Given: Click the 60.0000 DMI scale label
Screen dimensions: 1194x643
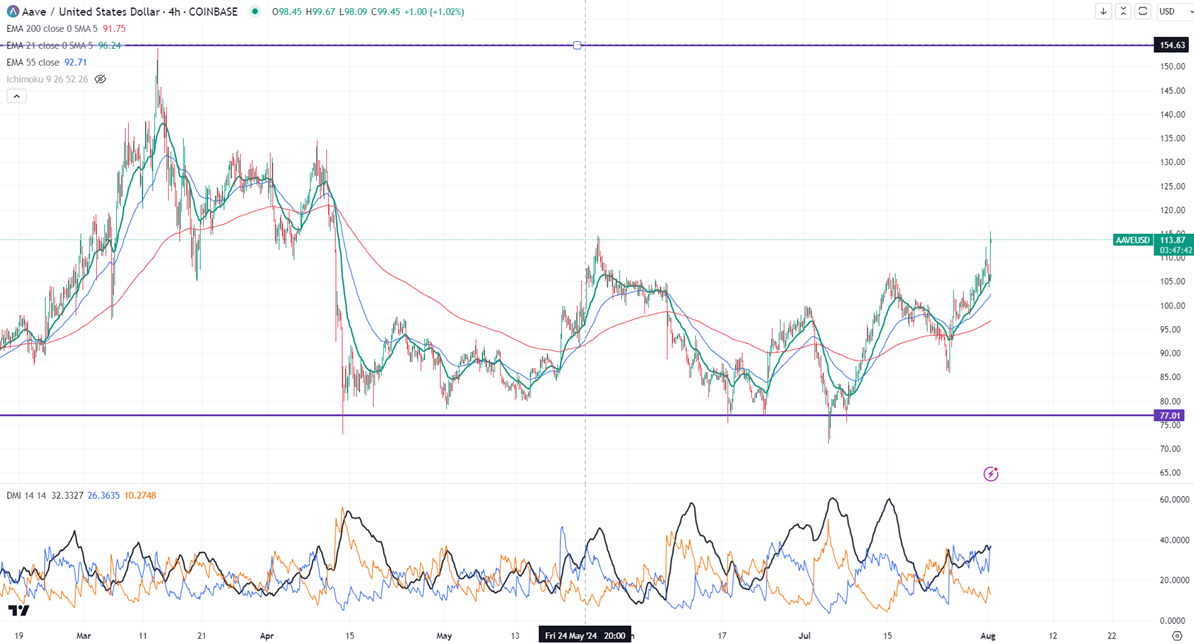Looking at the screenshot, I should coord(1173,500).
